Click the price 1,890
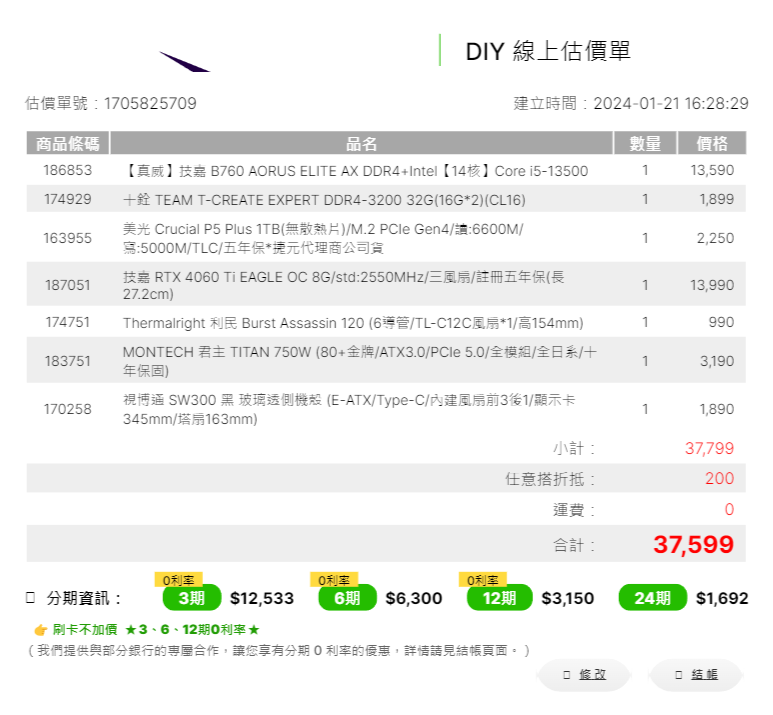The image size is (773, 715). [x=717, y=409]
